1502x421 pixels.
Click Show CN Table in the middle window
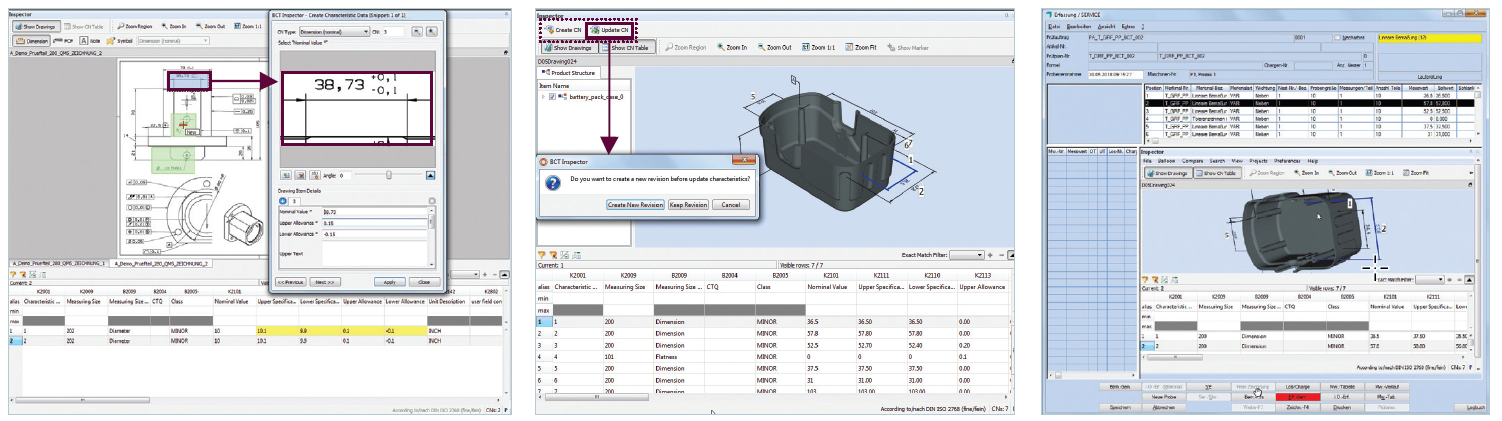[x=626, y=48]
